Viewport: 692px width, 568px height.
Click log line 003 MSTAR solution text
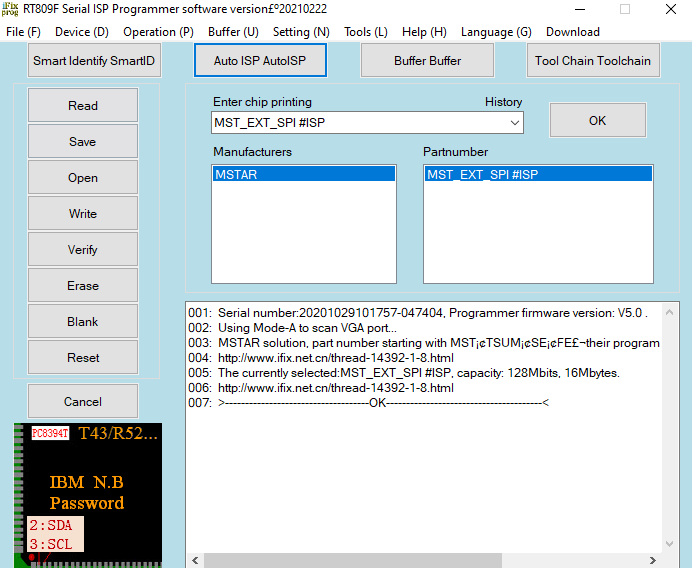point(439,343)
